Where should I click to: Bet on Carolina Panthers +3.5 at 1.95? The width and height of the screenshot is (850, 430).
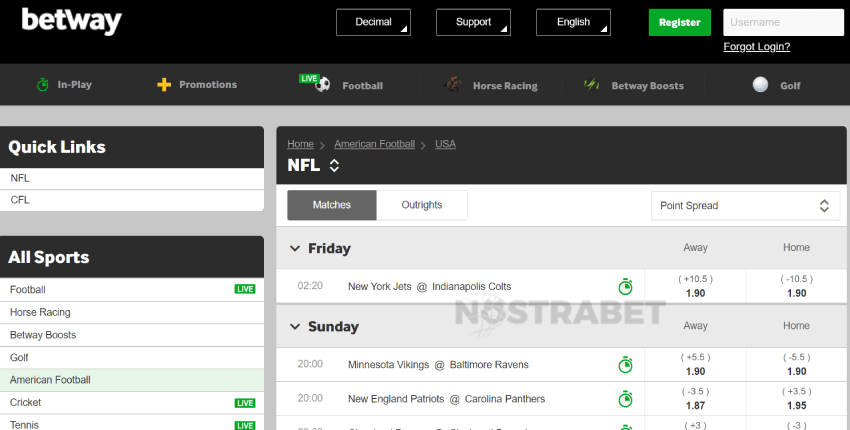[797, 399]
